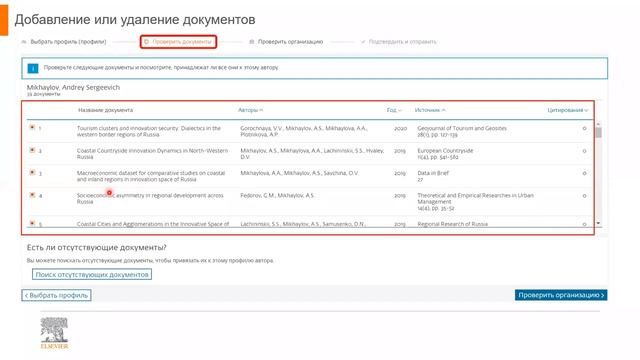The width and height of the screenshot is (640, 360).
Task: Click back button Выбрать профиль
Action: (x=56, y=295)
